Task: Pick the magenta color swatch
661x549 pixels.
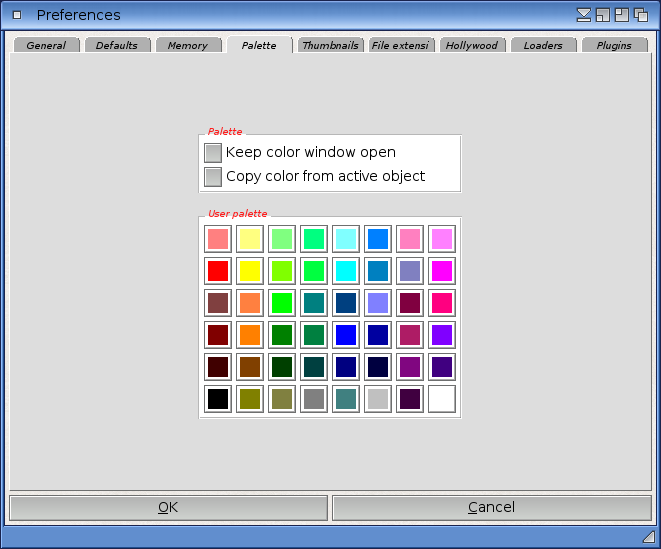Action: click(x=442, y=271)
